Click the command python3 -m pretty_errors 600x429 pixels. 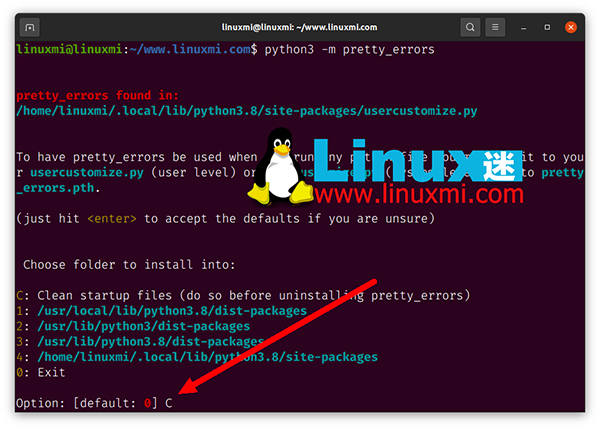(349, 49)
